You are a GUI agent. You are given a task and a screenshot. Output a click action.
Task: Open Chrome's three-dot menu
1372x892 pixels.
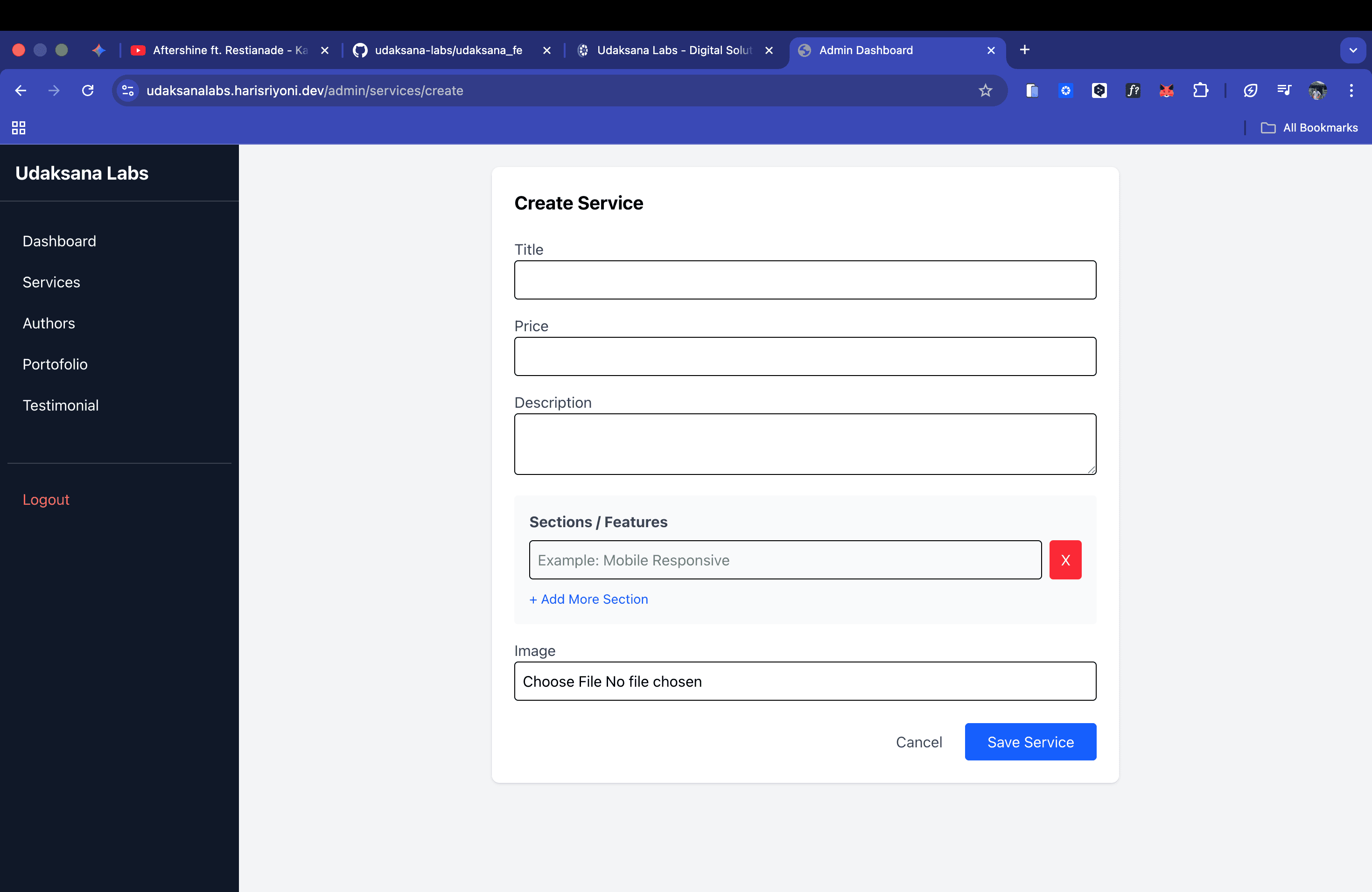[x=1351, y=91]
